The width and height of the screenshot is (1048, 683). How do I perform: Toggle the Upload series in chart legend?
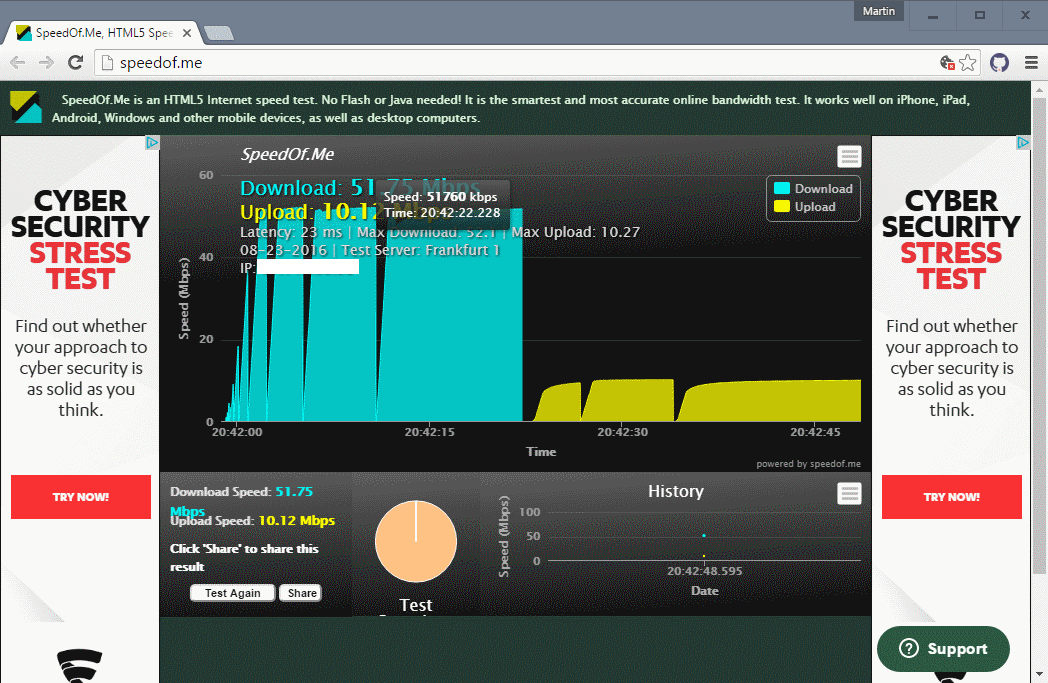(x=805, y=207)
